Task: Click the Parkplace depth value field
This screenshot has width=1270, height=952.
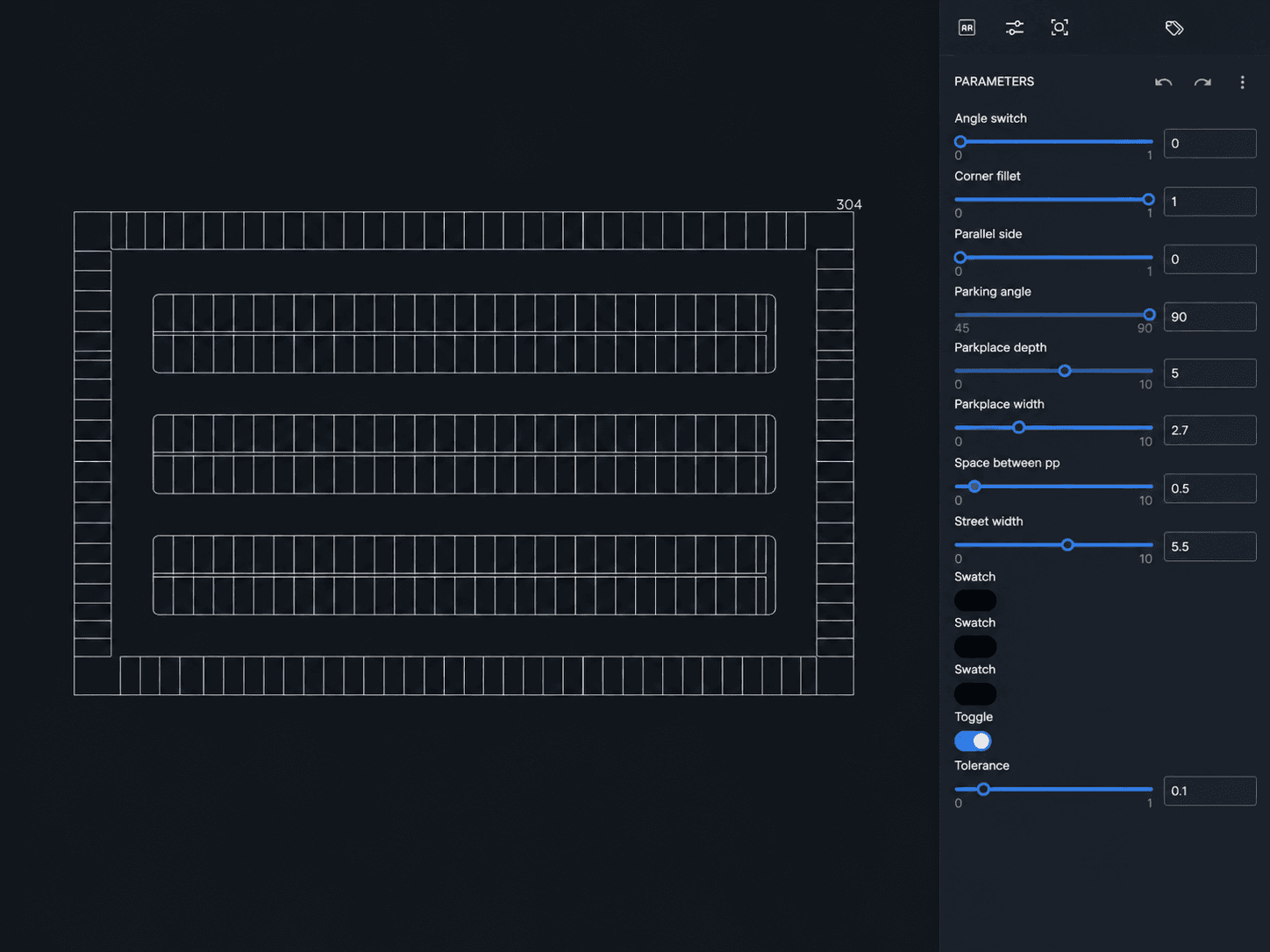Action: 1209,373
